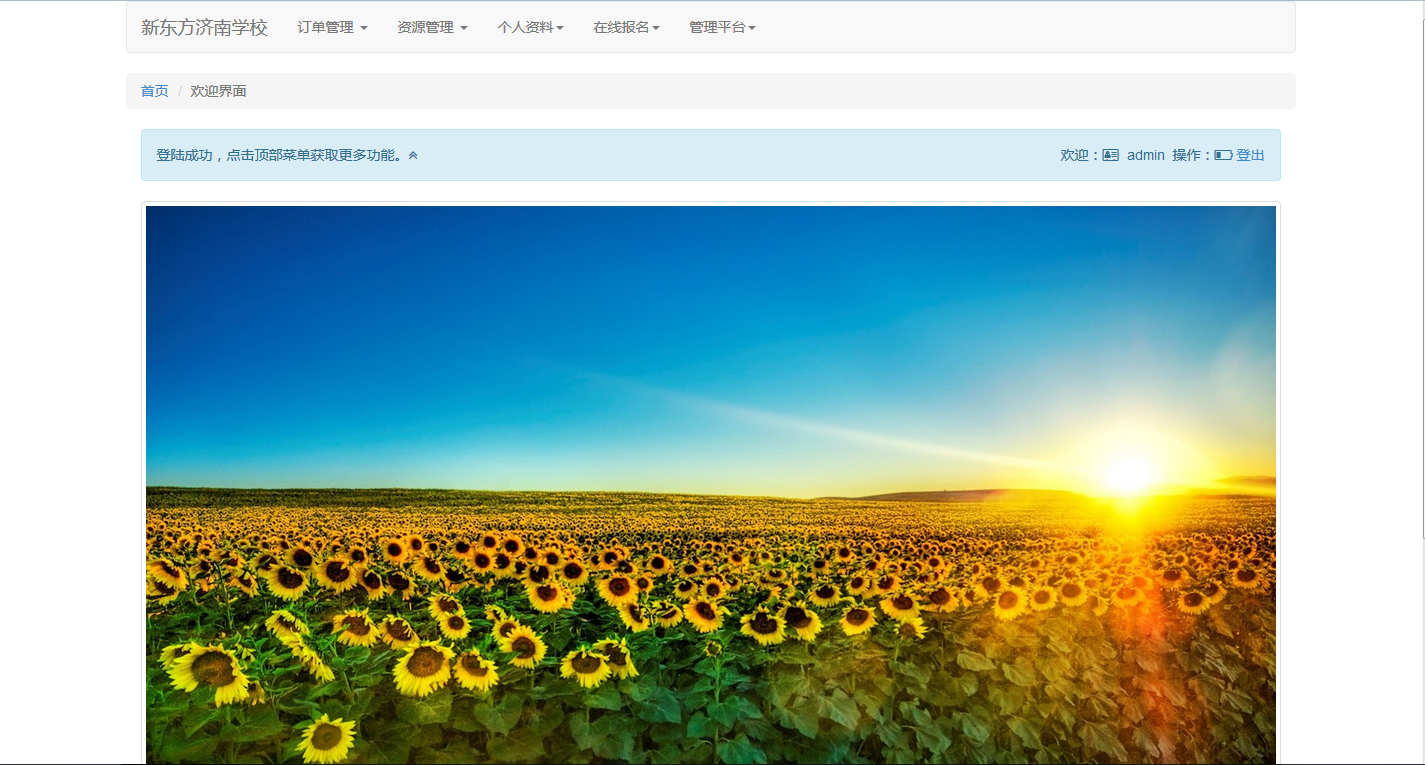Click the admin username
Image resolution: width=1425 pixels, height=765 pixels.
click(x=1146, y=155)
